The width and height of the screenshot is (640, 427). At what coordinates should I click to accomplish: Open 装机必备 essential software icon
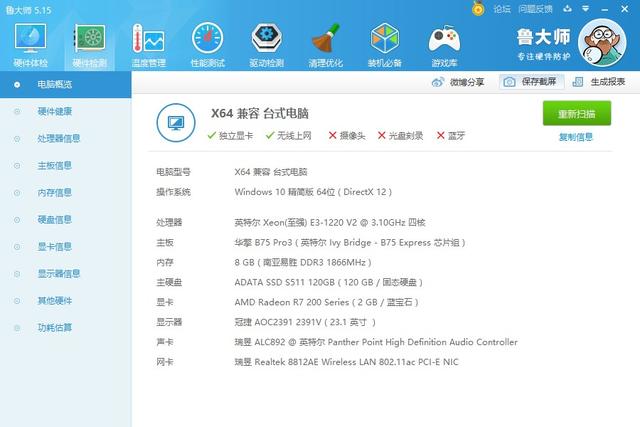pos(384,44)
